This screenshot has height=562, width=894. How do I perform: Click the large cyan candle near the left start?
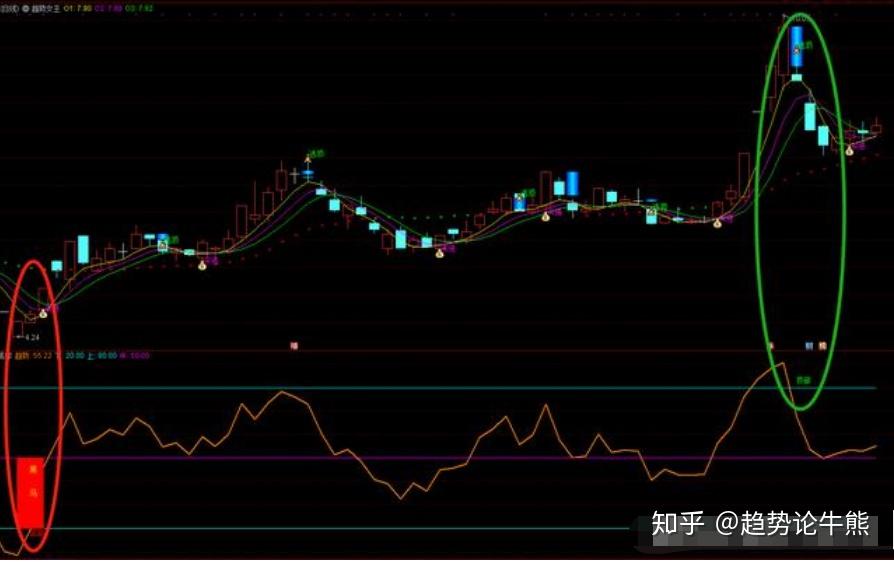[x=83, y=248]
